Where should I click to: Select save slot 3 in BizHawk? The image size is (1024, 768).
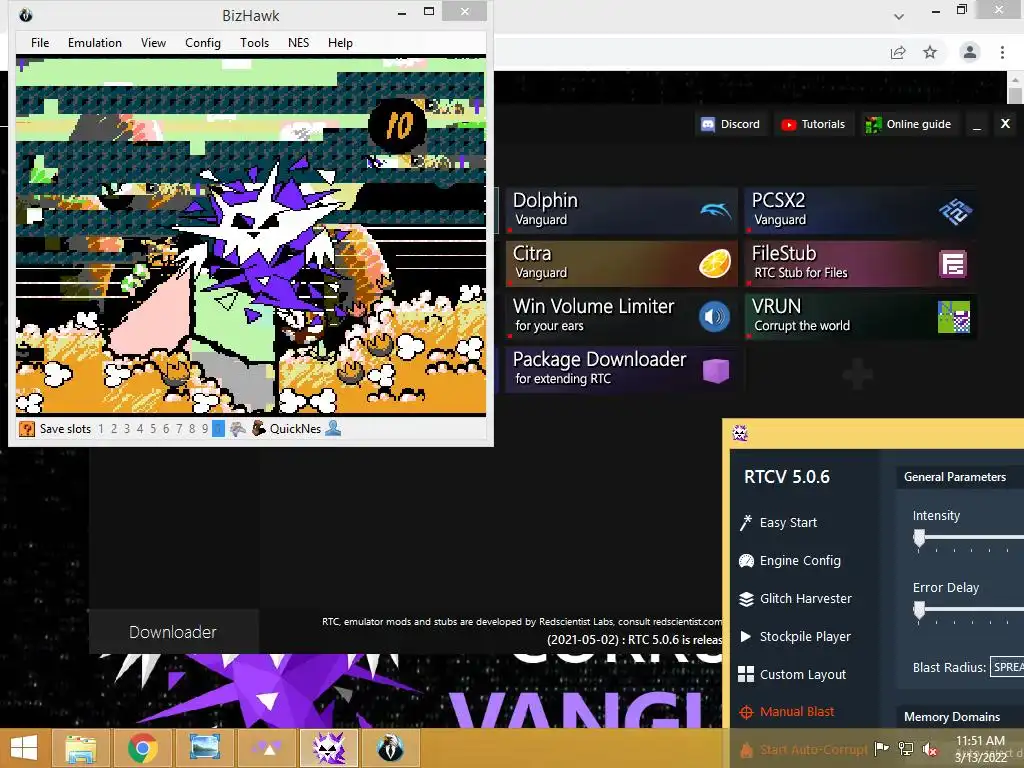pyautogui.click(x=127, y=429)
